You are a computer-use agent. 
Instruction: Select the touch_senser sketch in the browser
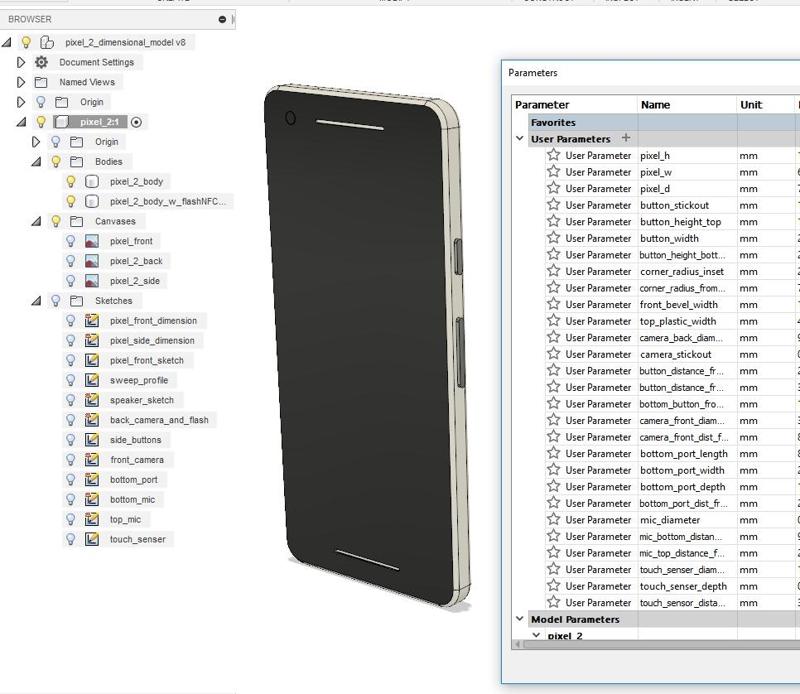(138, 539)
